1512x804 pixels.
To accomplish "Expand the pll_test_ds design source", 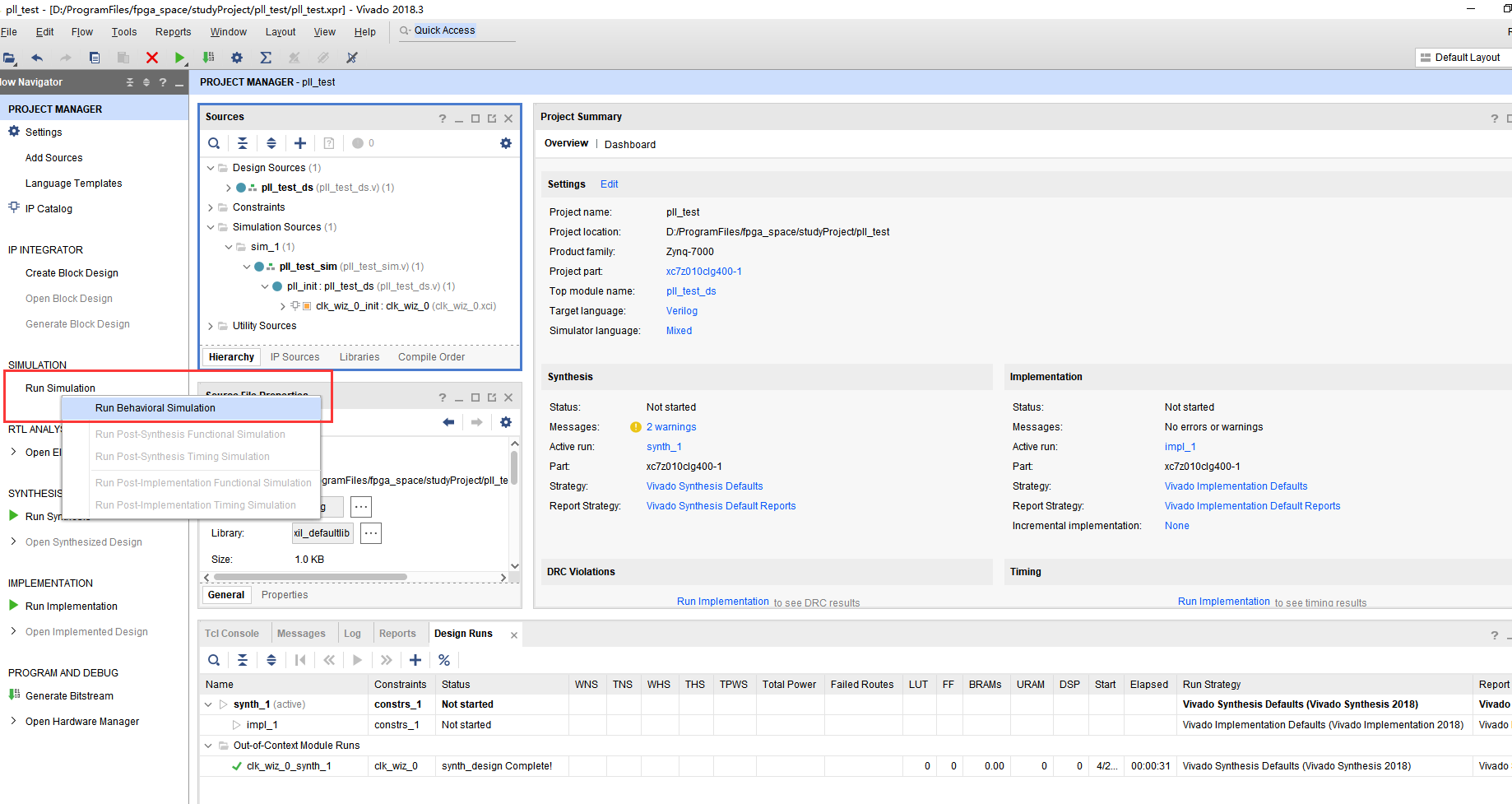I will coord(229,188).
